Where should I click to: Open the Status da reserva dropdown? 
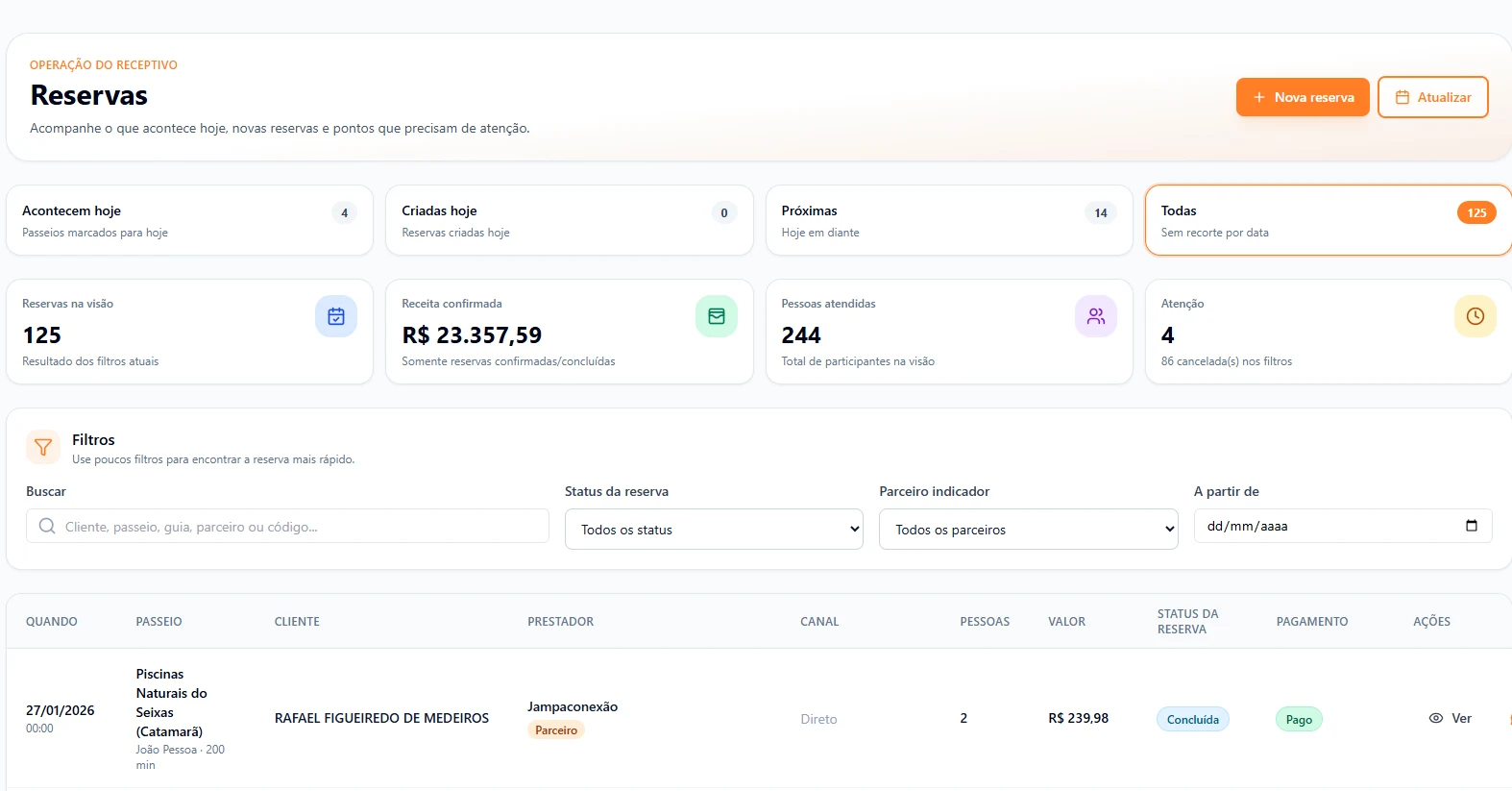[714, 530]
